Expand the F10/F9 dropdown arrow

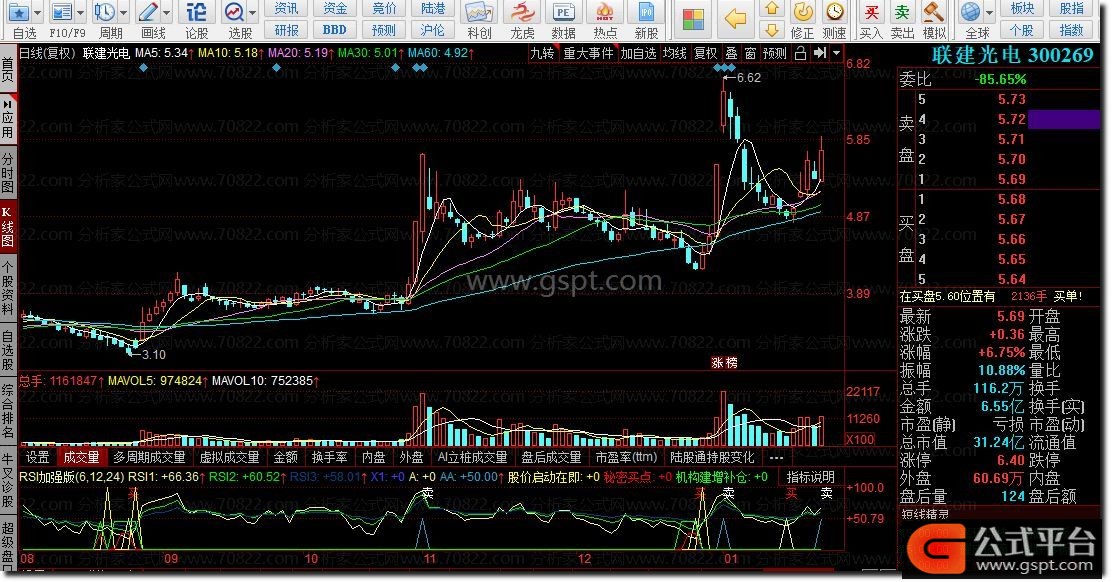(80, 13)
